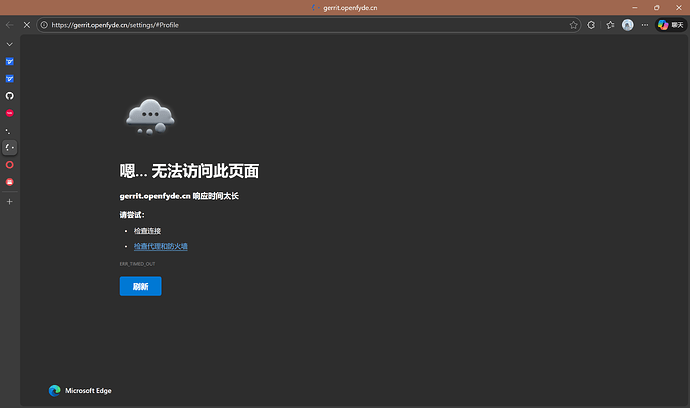
Task: Click the address bar URL field
Action: (x=300, y=25)
